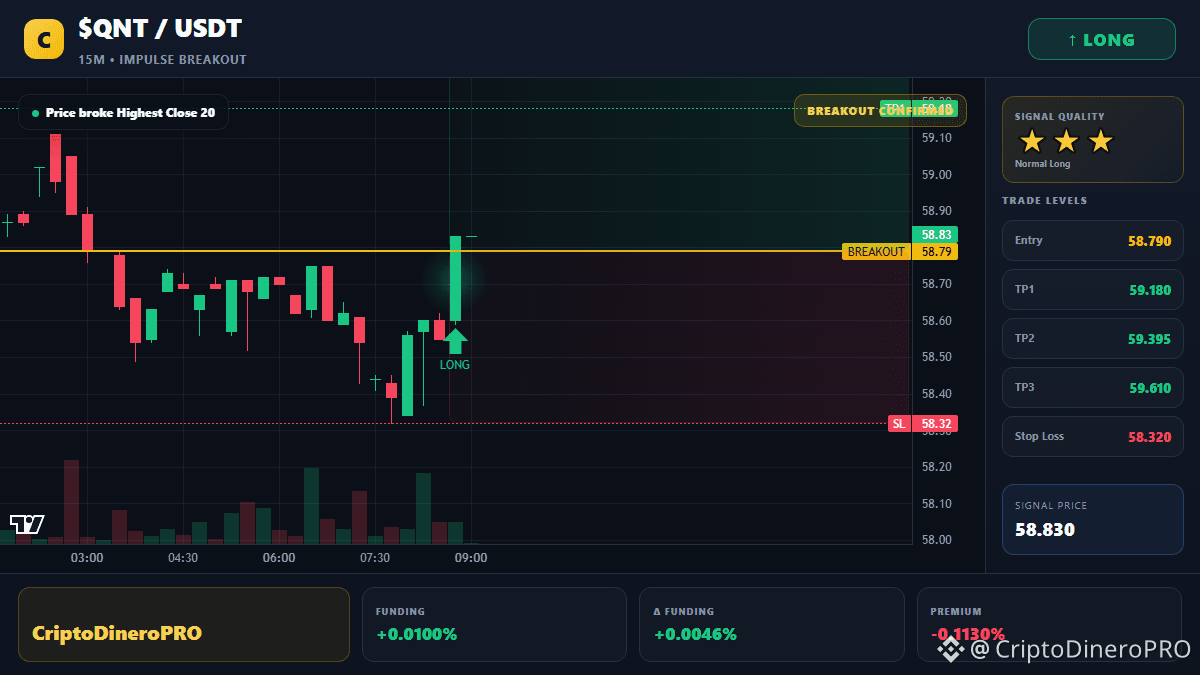Click the LONG direction button
The height and width of the screenshot is (675, 1200).
point(1101,40)
